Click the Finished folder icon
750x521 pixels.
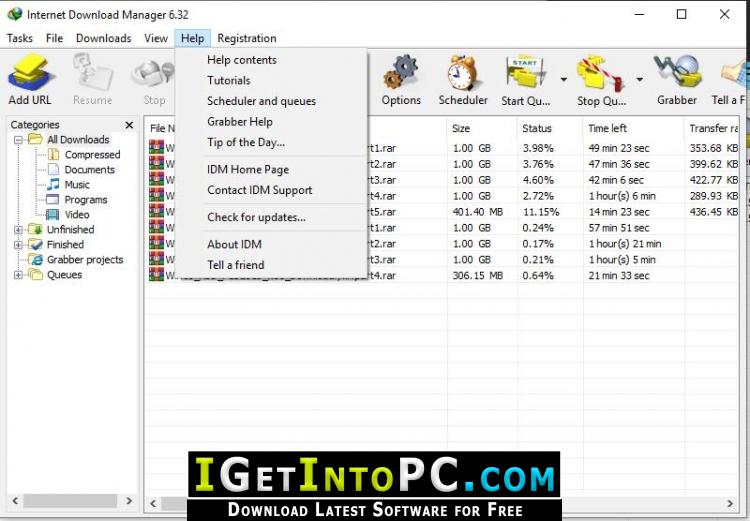[35, 244]
